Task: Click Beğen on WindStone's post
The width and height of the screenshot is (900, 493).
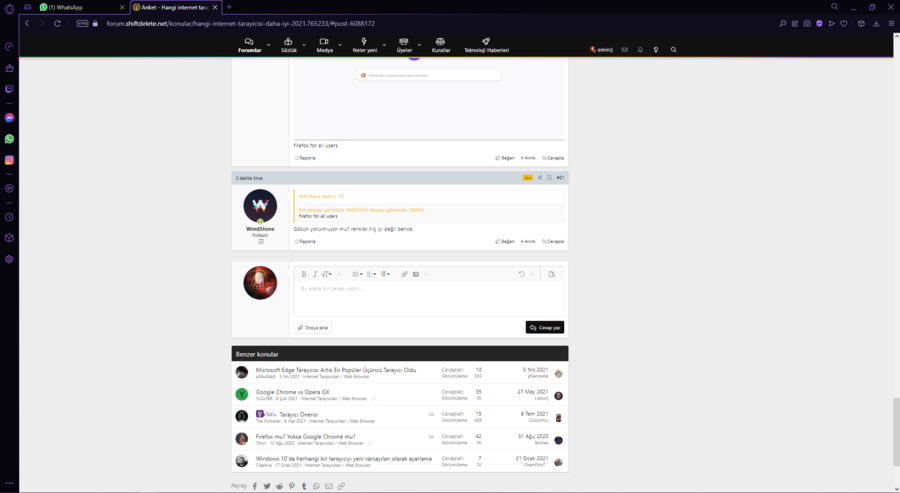Action: pos(505,242)
